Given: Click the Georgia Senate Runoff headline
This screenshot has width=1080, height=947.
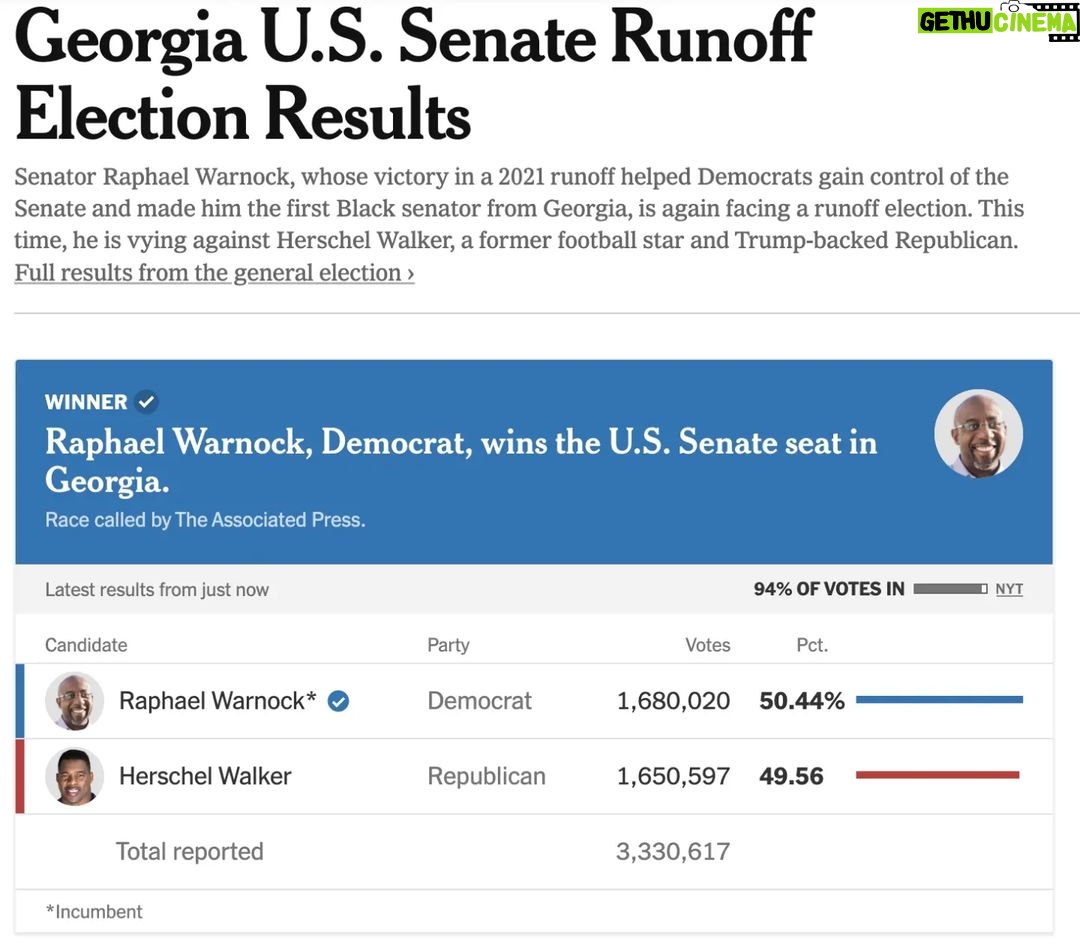Looking at the screenshot, I should pyautogui.click(x=414, y=74).
